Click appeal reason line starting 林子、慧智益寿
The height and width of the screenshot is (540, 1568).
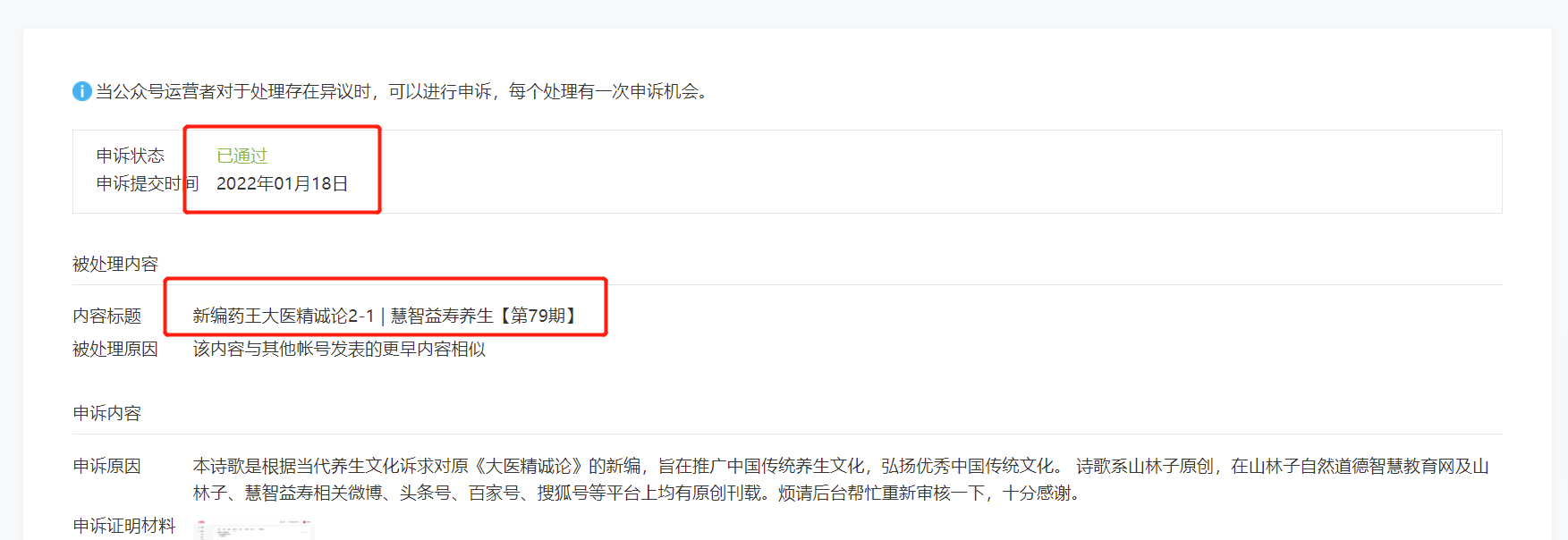(x=637, y=493)
